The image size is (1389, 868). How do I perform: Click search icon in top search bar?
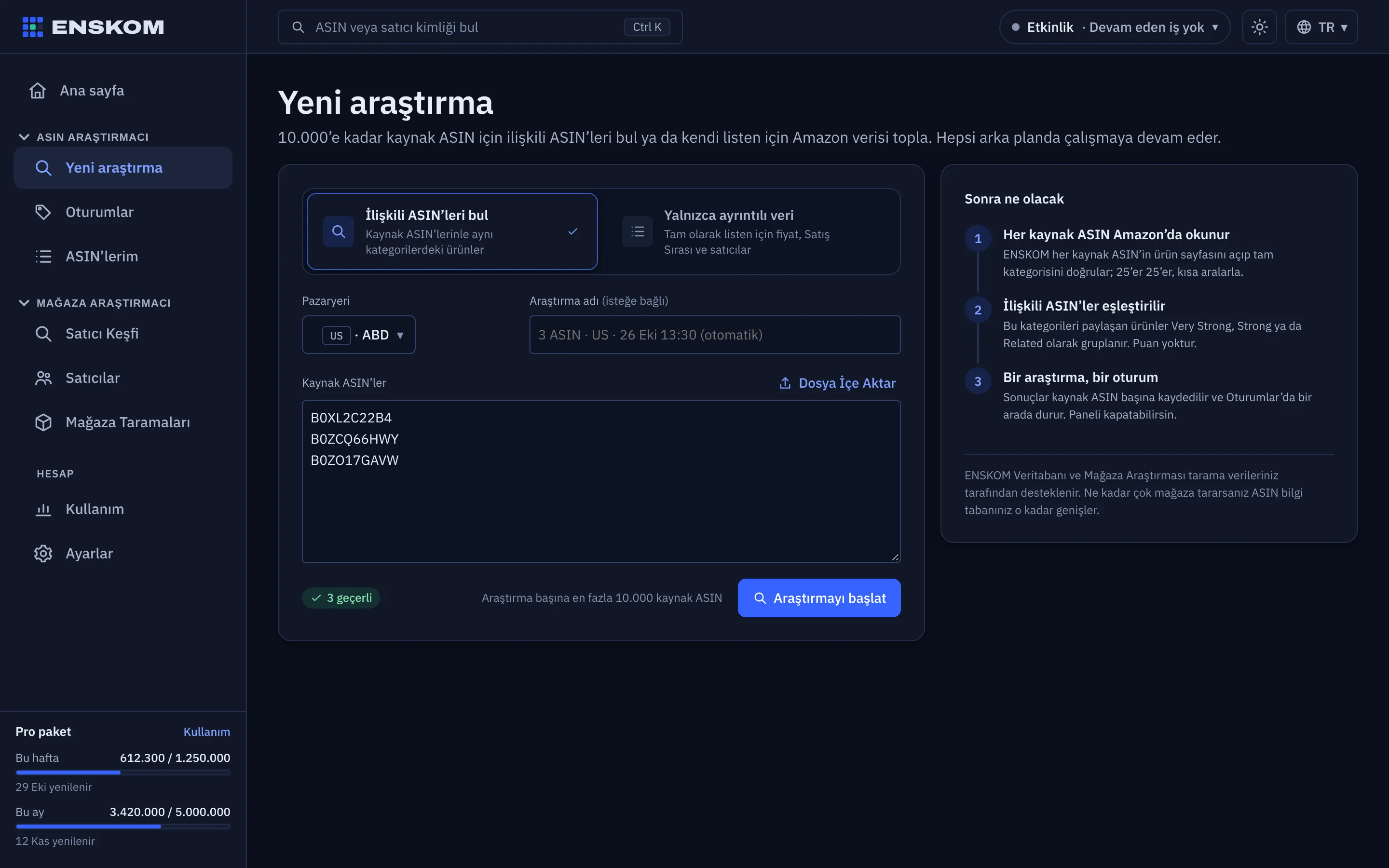tap(298, 27)
